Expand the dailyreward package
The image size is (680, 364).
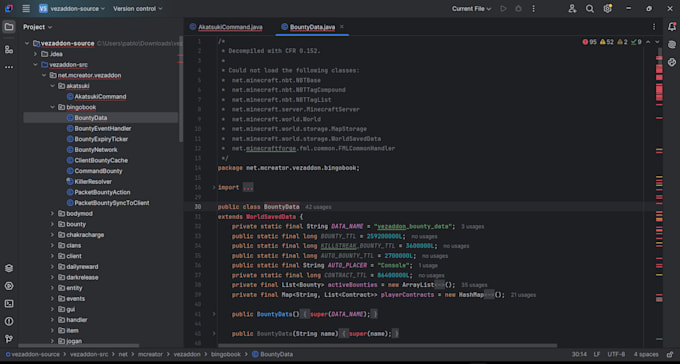(52, 267)
